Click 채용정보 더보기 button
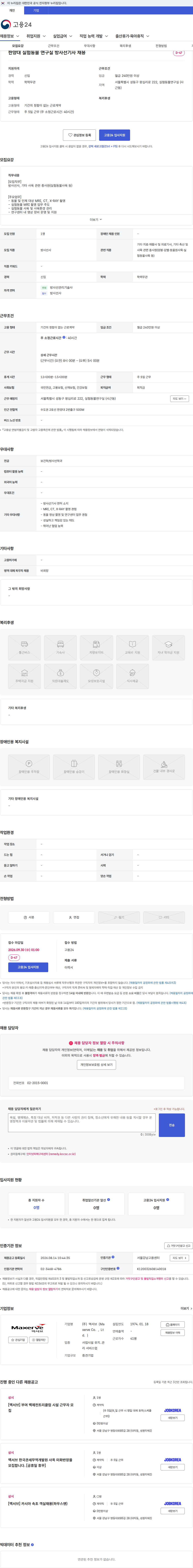The height and width of the screenshot is (1568, 193). [172, 1332]
